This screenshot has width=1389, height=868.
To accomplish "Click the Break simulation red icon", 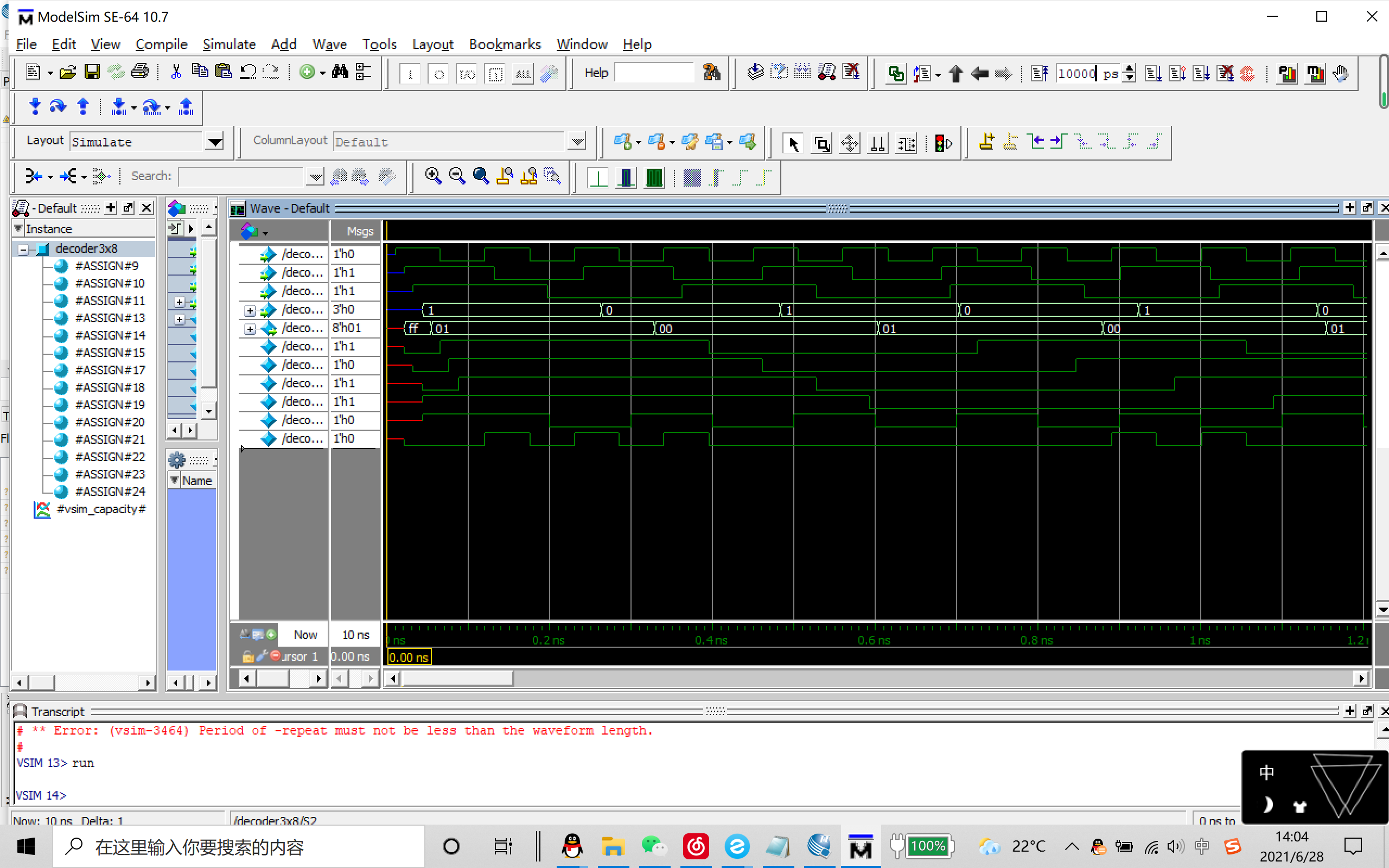I will [1247, 73].
